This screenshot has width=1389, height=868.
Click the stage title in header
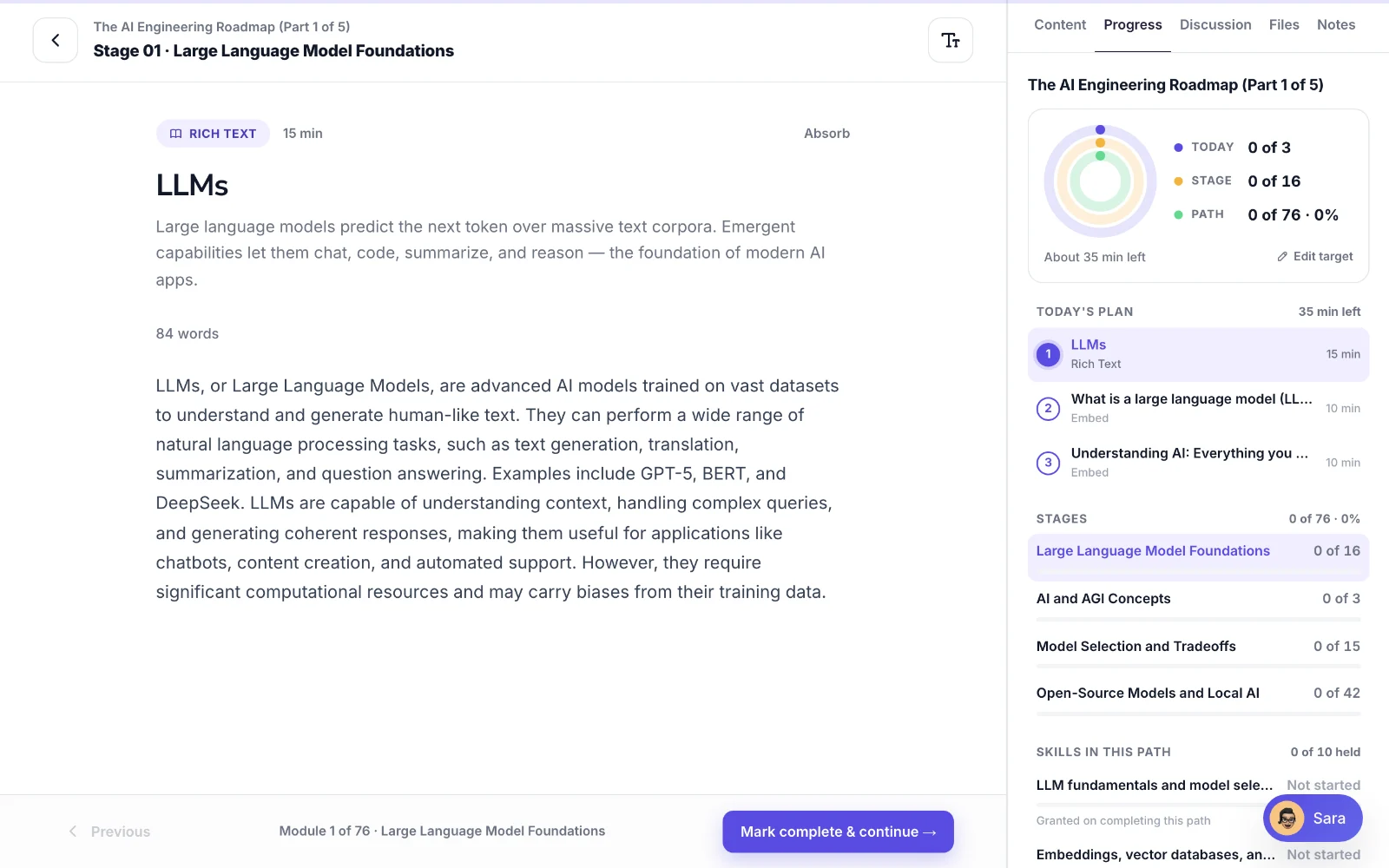pos(273,51)
